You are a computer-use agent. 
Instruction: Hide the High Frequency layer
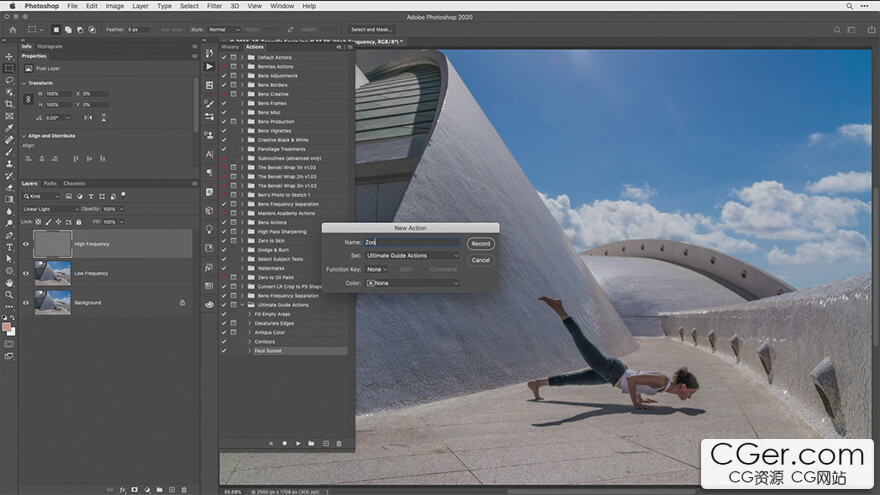point(26,244)
